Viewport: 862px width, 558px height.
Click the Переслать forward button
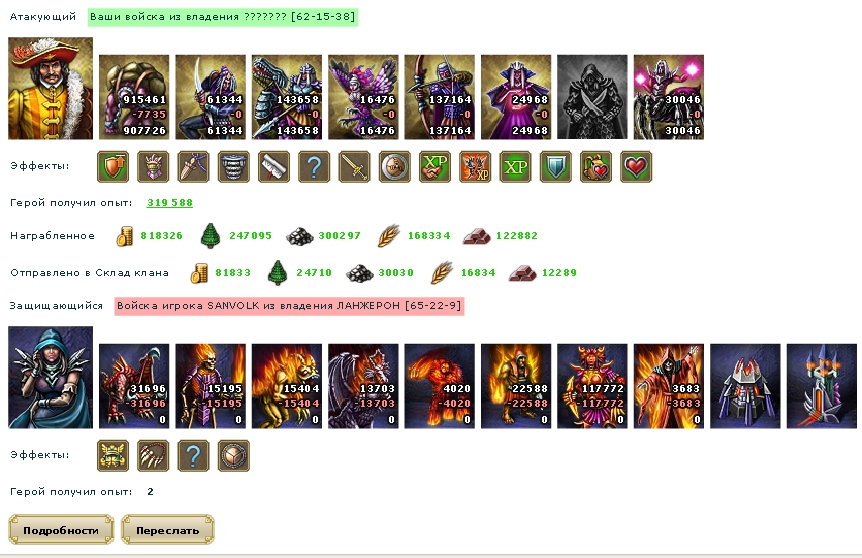(x=168, y=530)
